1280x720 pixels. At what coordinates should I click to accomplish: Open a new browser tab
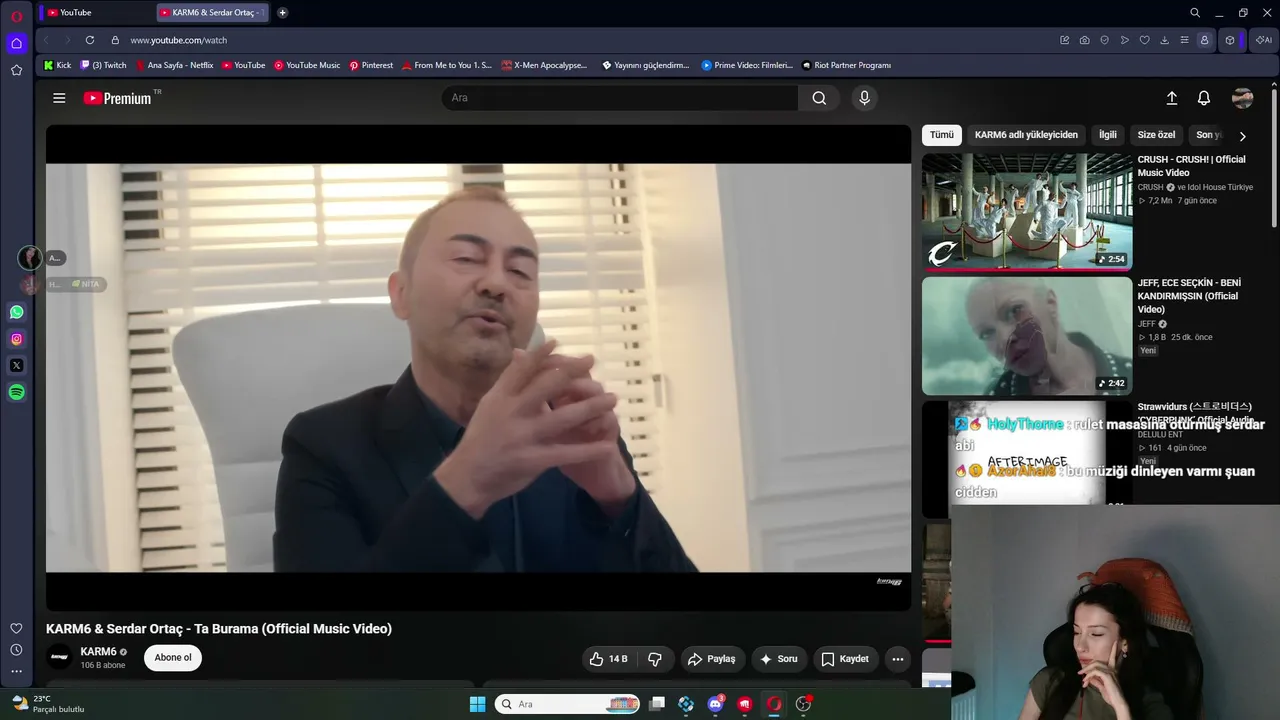pyautogui.click(x=282, y=13)
